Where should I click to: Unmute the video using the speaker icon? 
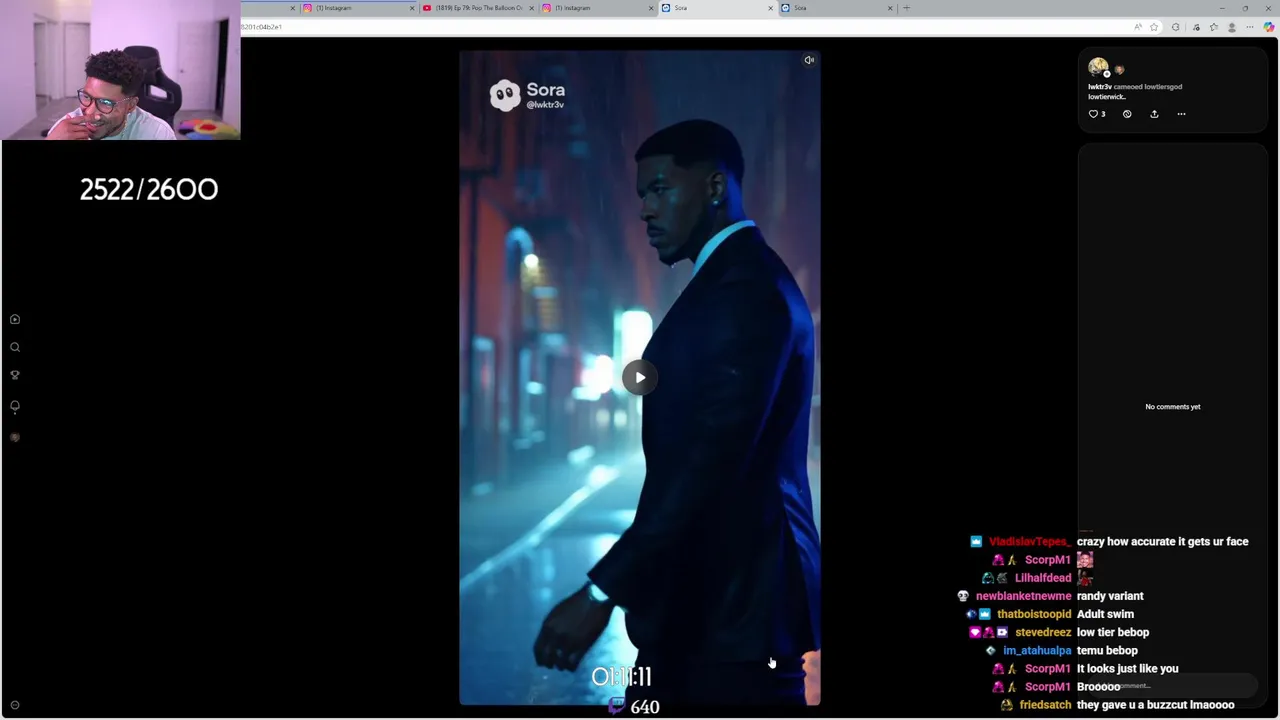click(x=809, y=60)
